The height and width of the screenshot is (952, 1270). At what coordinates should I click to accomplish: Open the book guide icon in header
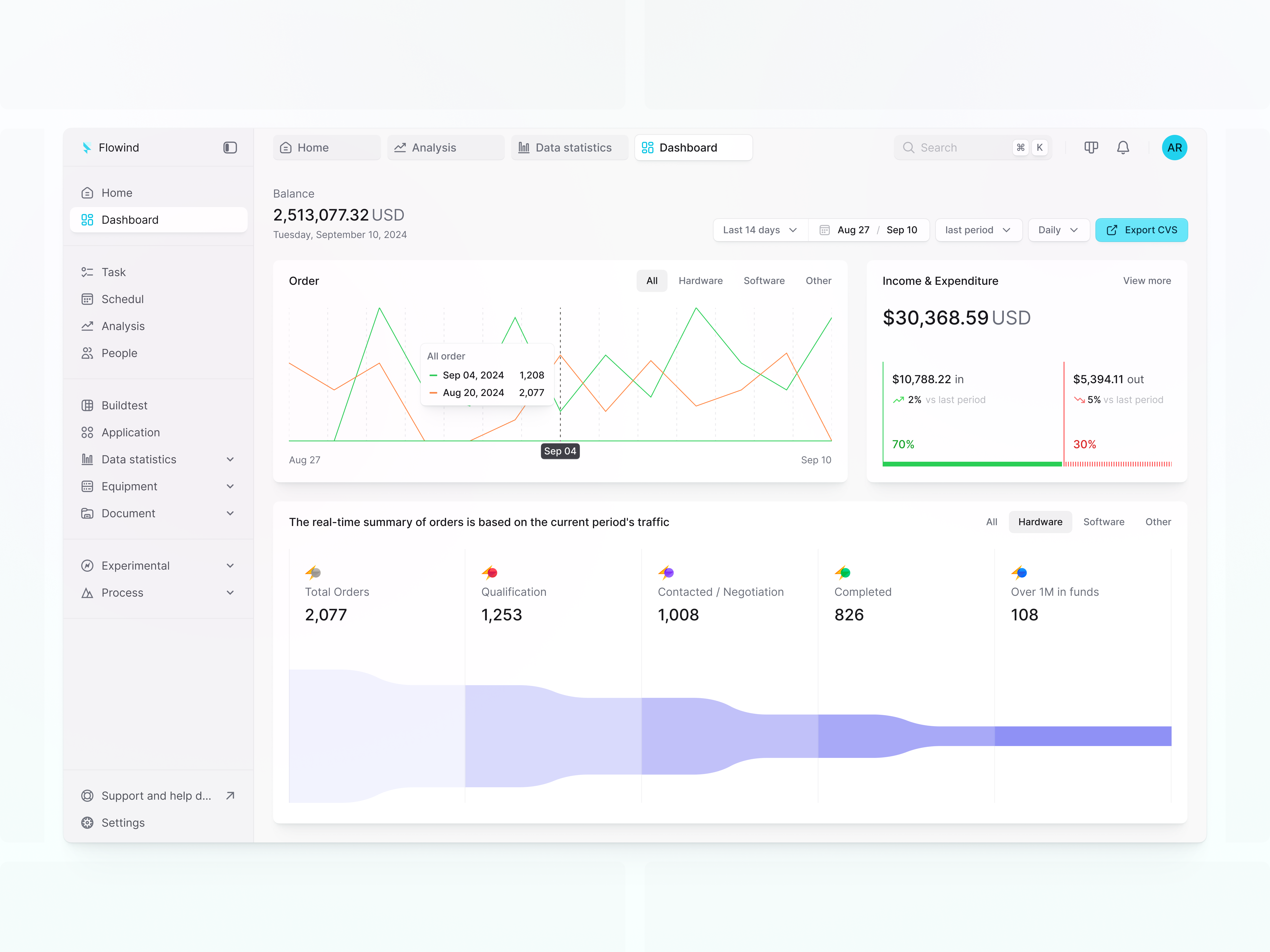(1091, 148)
